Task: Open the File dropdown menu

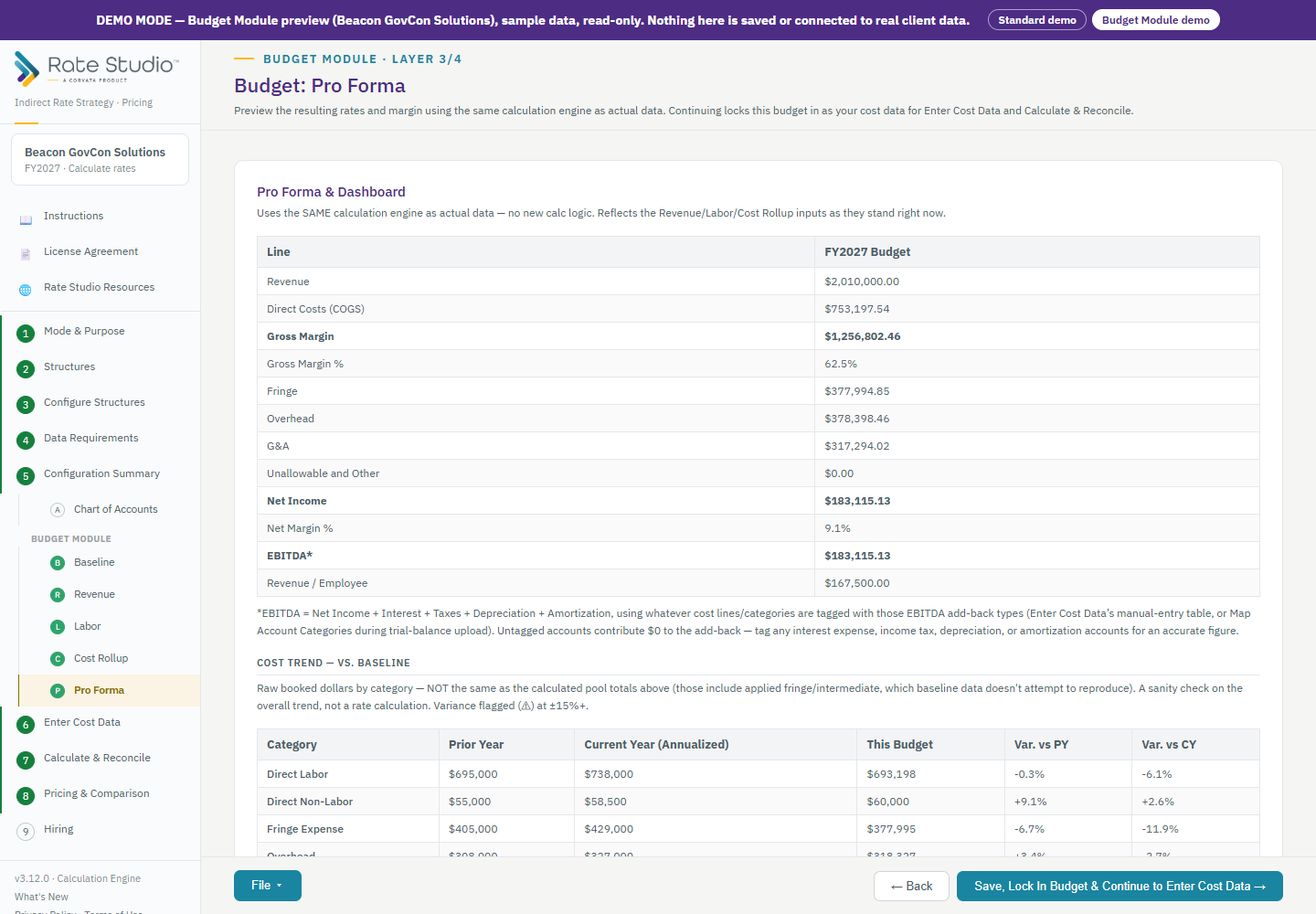Action: (x=268, y=886)
